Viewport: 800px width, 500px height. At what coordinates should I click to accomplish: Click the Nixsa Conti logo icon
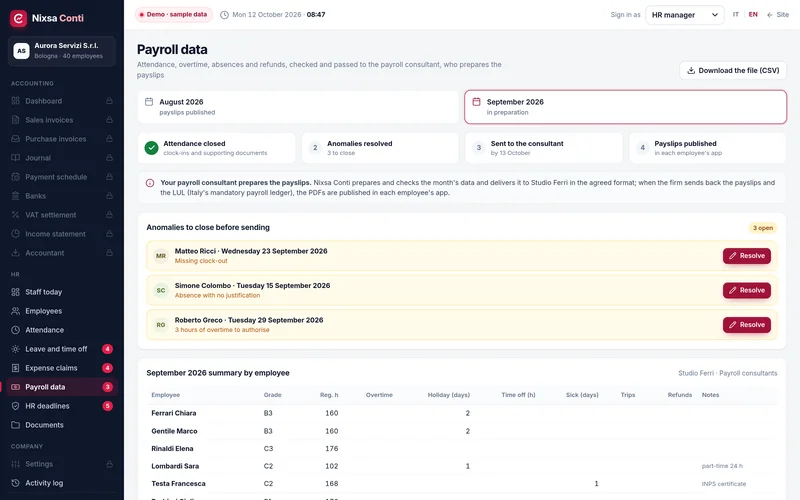pos(18,18)
